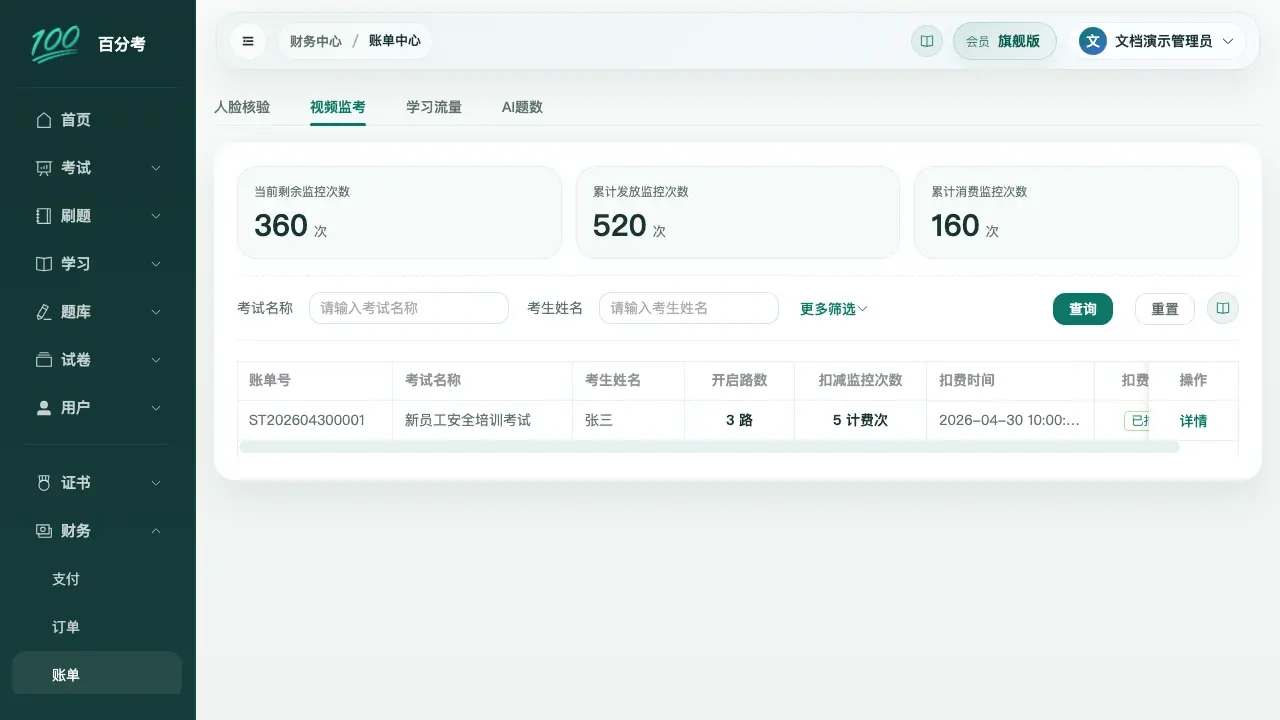Toggle the sidebar with the hamburger icon
This screenshot has height=720, width=1280.
tap(248, 41)
